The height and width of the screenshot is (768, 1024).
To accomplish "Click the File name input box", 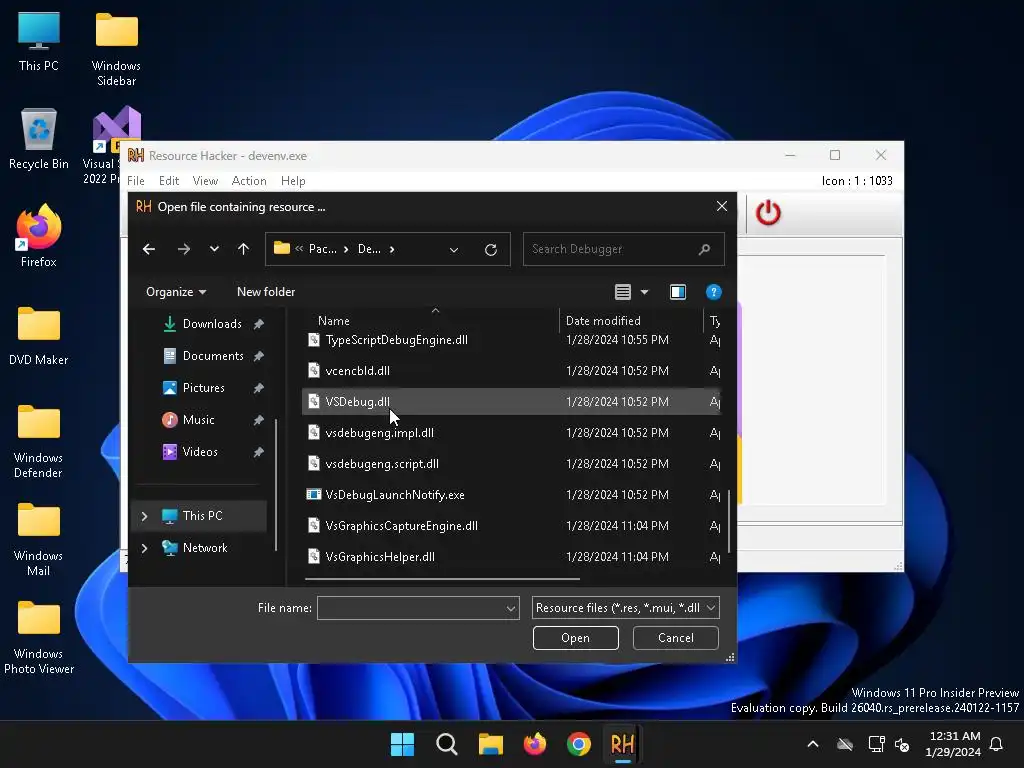I will tap(411, 608).
